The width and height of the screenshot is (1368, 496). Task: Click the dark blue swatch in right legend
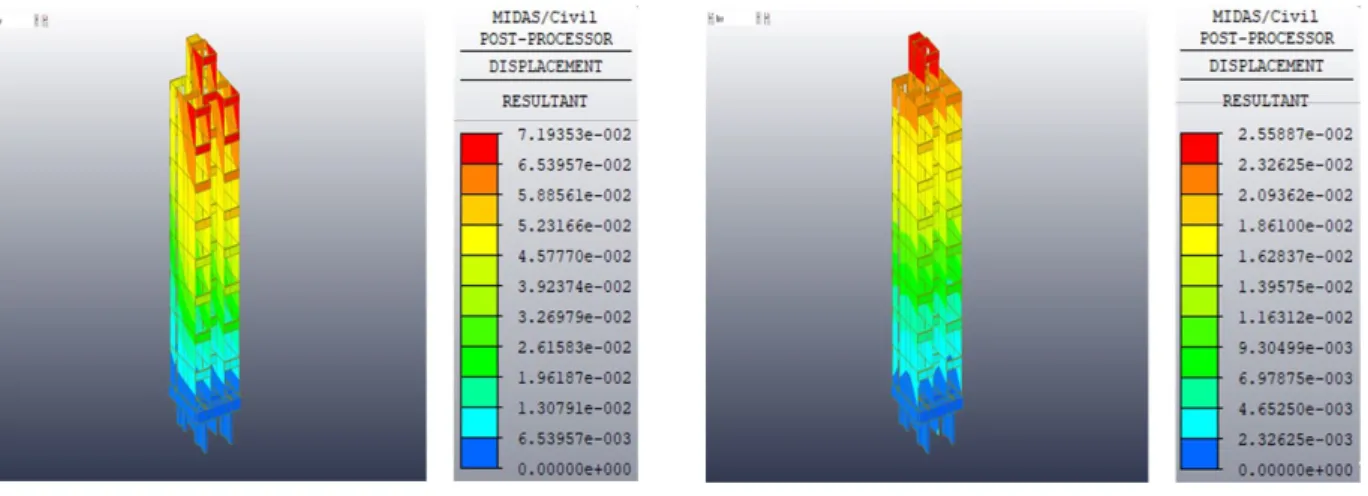(x=1200, y=454)
